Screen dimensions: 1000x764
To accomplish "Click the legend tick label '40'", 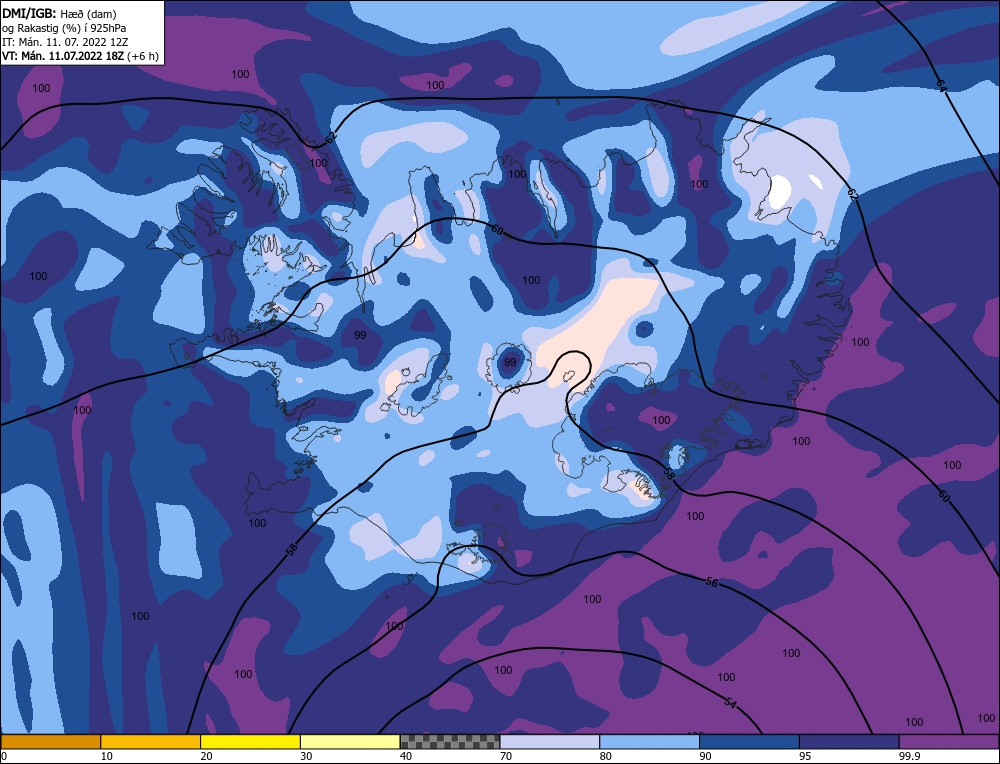I will [x=406, y=756].
